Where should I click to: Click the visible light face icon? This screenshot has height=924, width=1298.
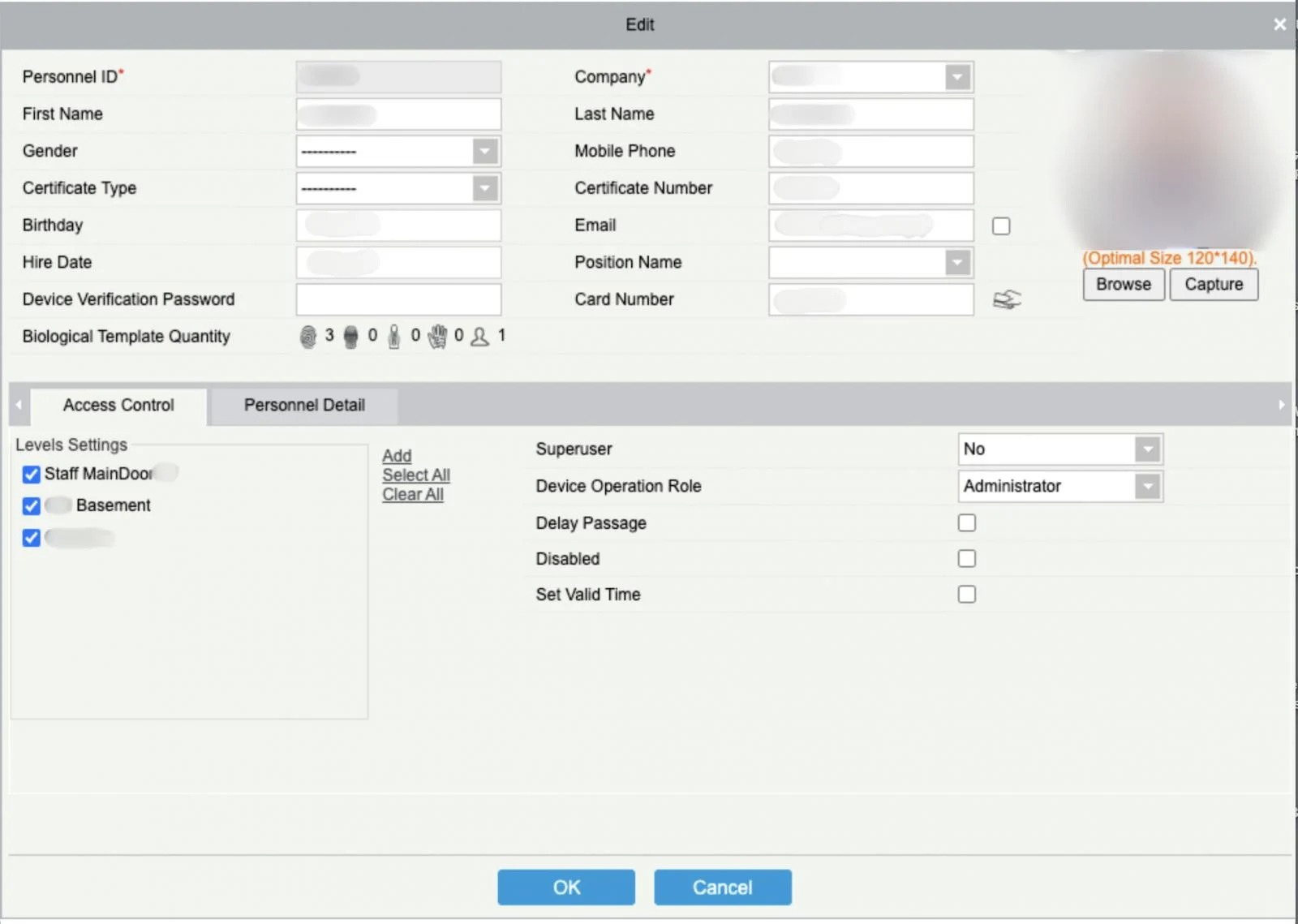click(x=480, y=337)
